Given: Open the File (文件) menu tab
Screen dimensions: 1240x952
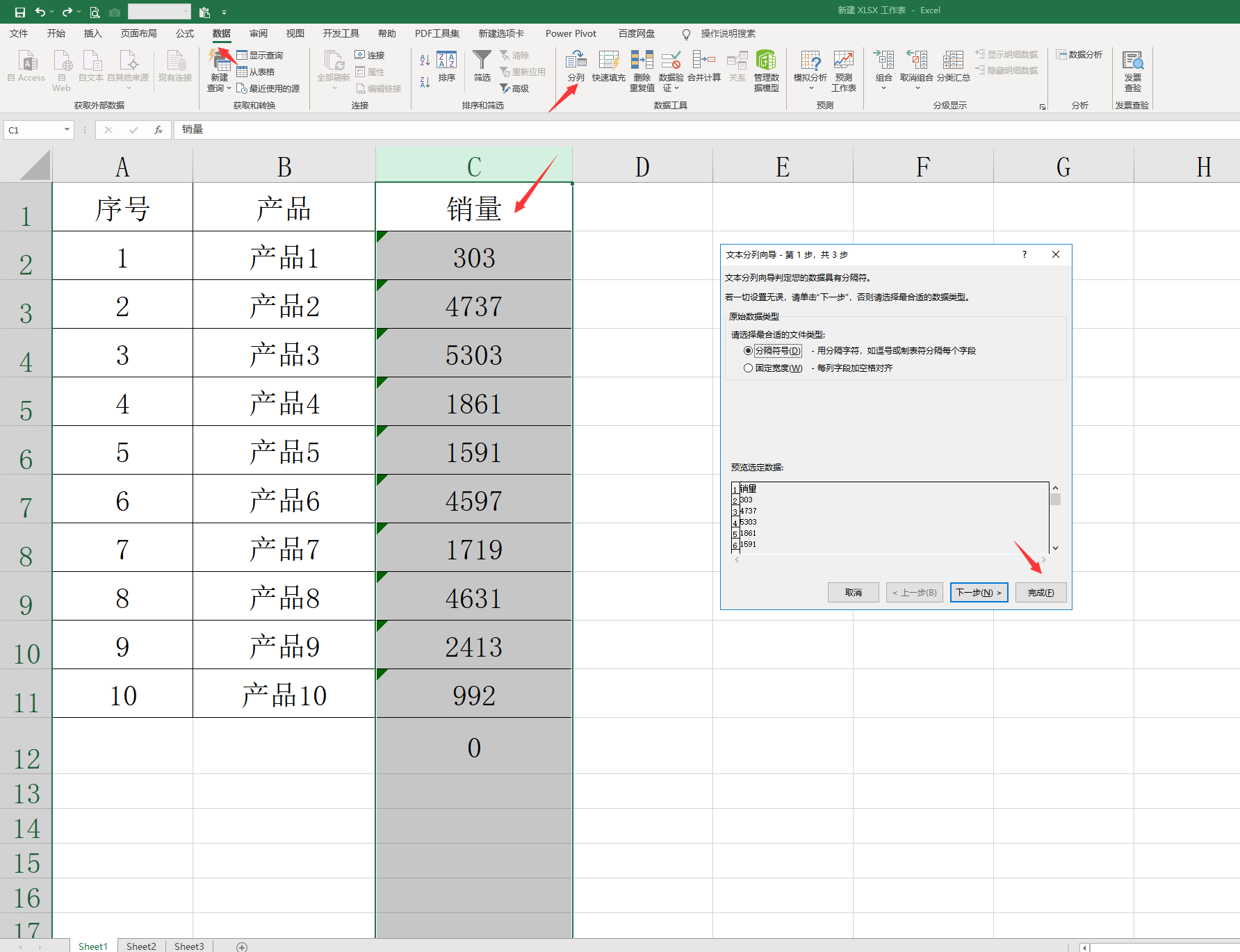Looking at the screenshot, I should (19, 33).
